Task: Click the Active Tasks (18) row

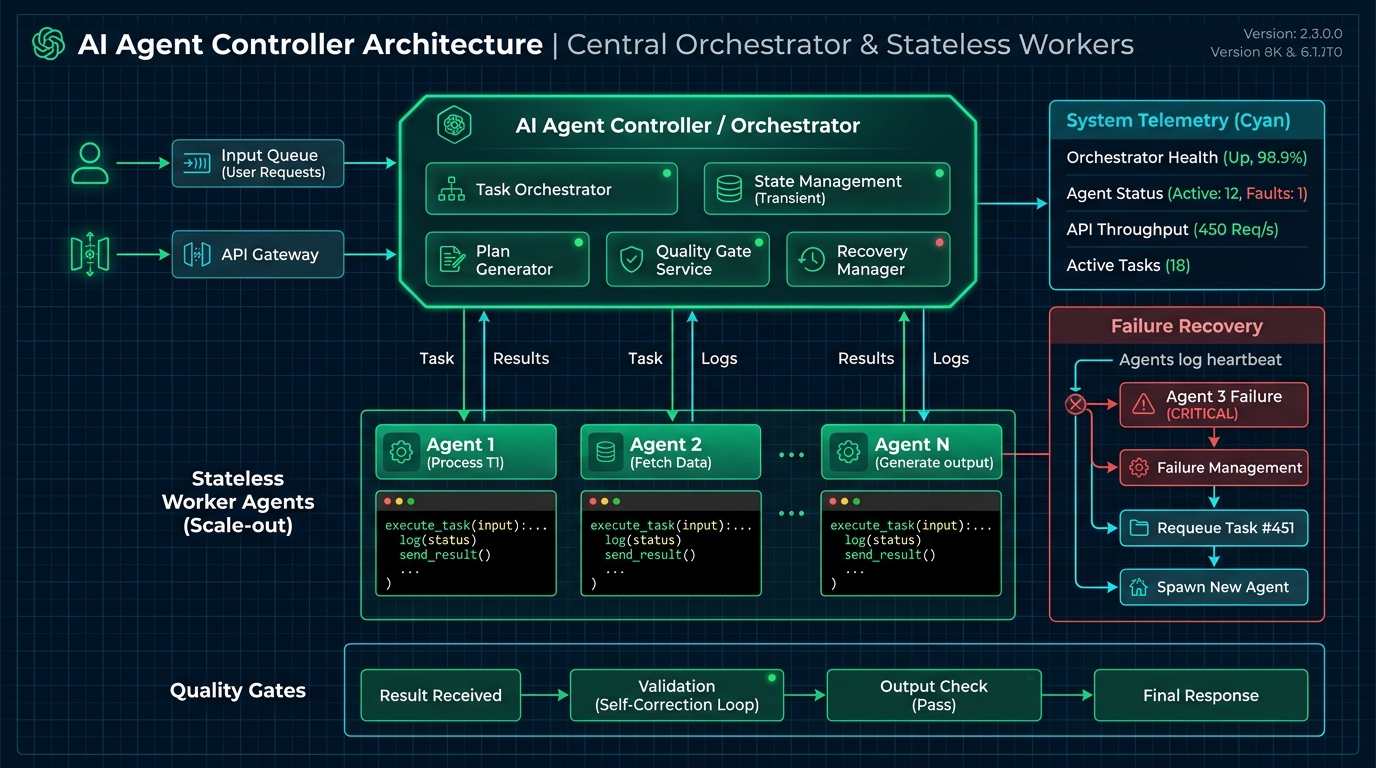Action: point(1186,265)
